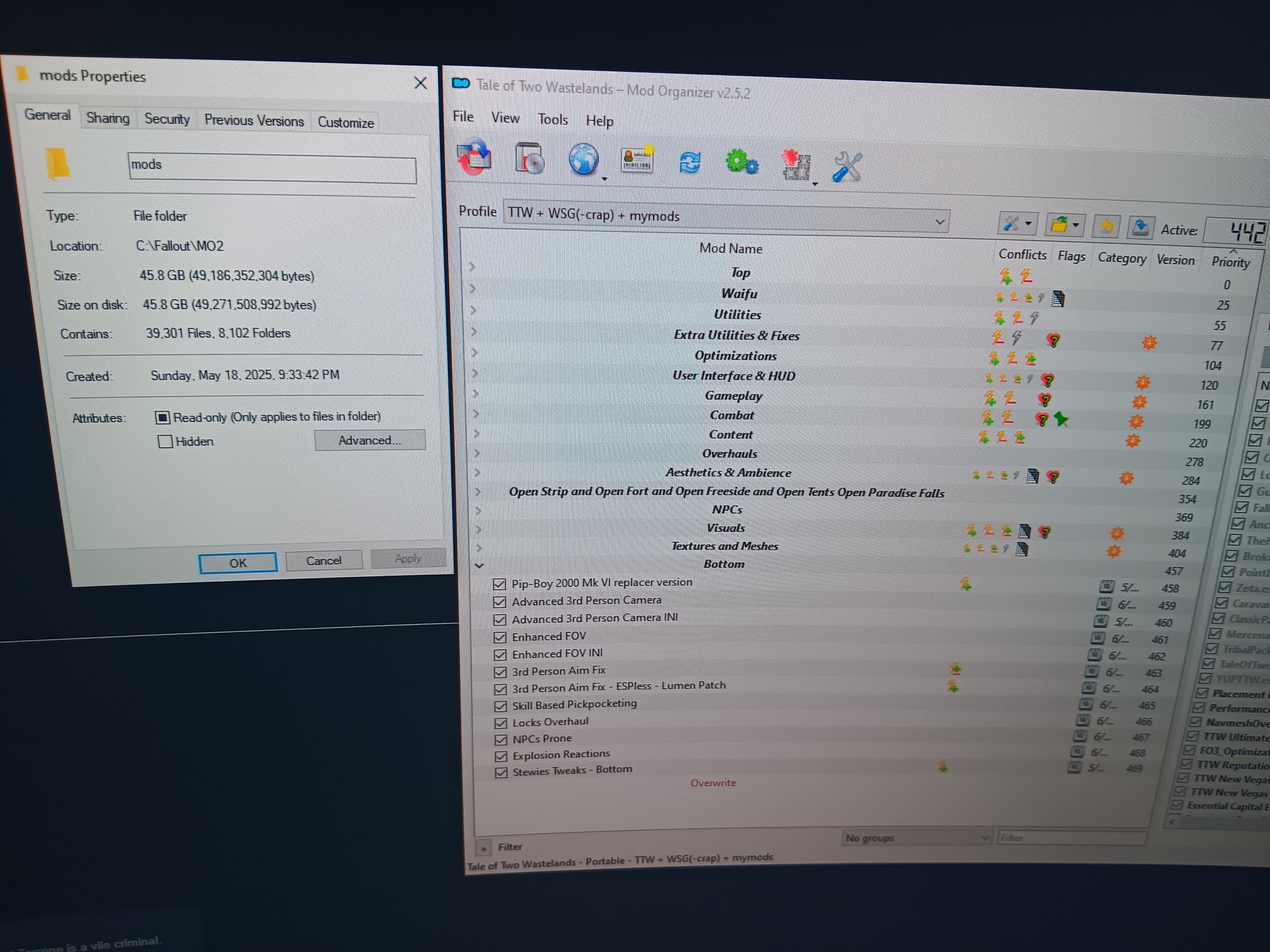Click warning flag on User Interface & HUD row
Viewport: 1270px width, 952px height.
point(1048,380)
